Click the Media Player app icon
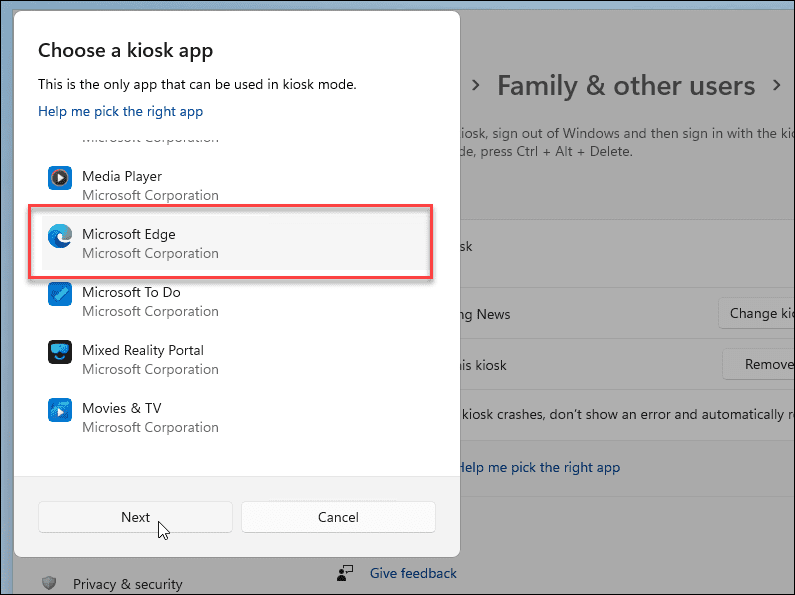The width and height of the screenshot is (795, 595). coord(60,178)
